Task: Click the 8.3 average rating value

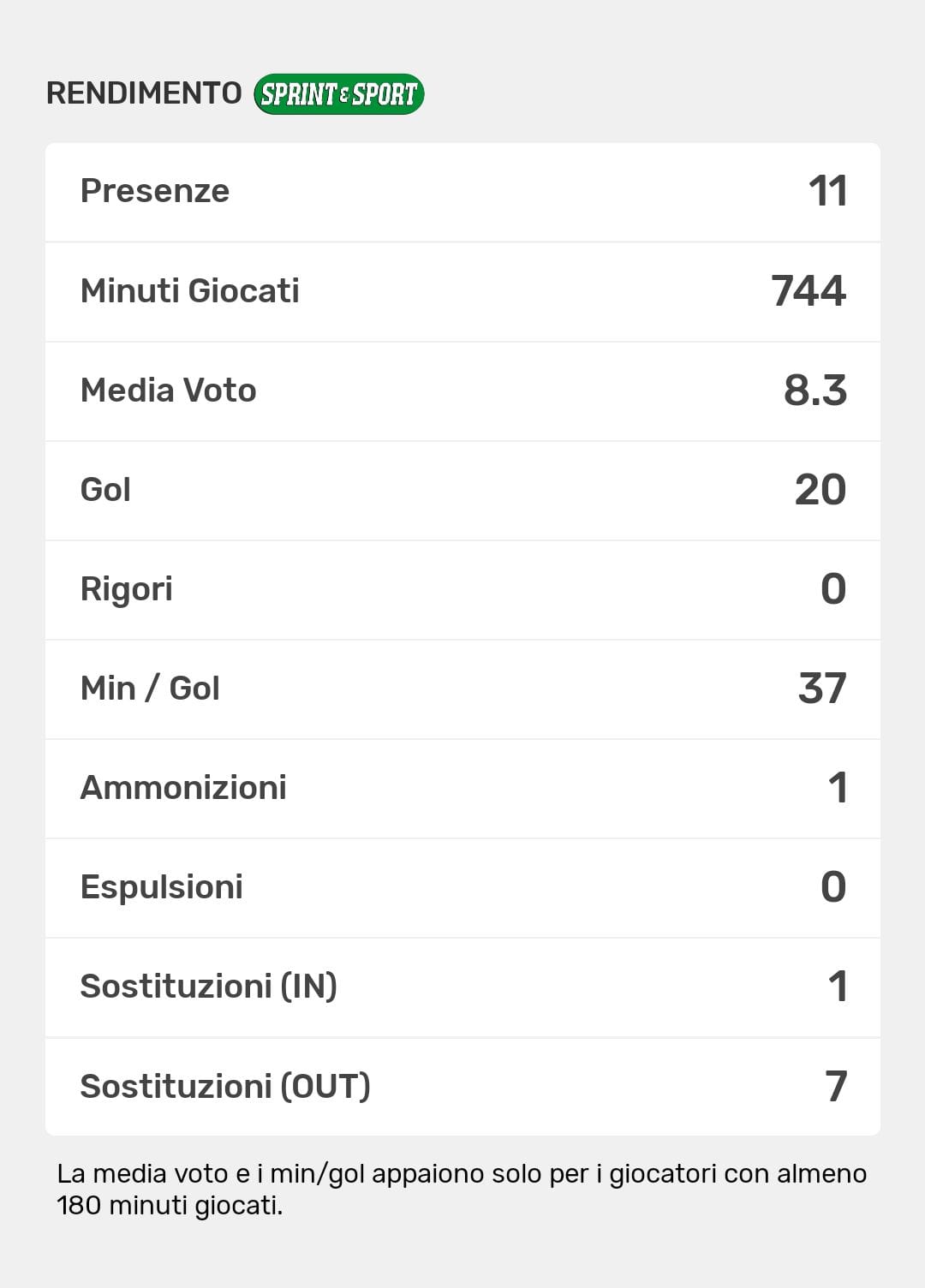Action: tap(815, 391)
